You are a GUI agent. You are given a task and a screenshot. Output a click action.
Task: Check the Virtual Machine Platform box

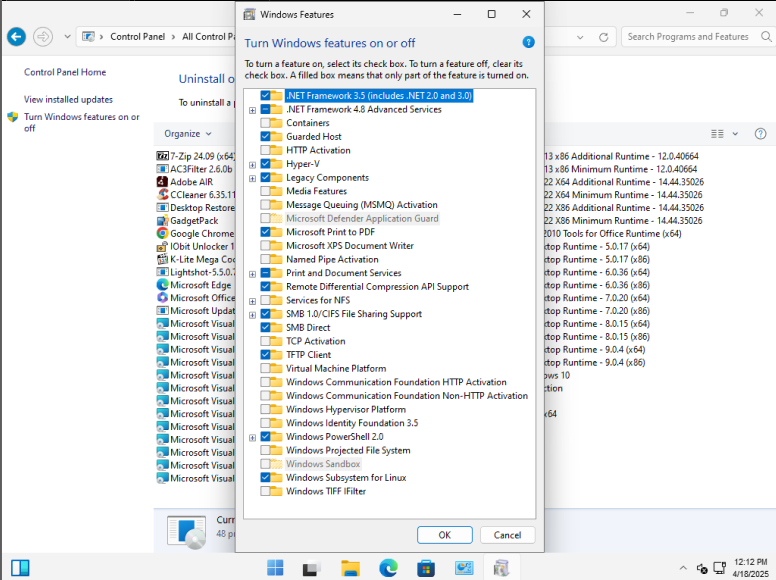tap(265, 368)
